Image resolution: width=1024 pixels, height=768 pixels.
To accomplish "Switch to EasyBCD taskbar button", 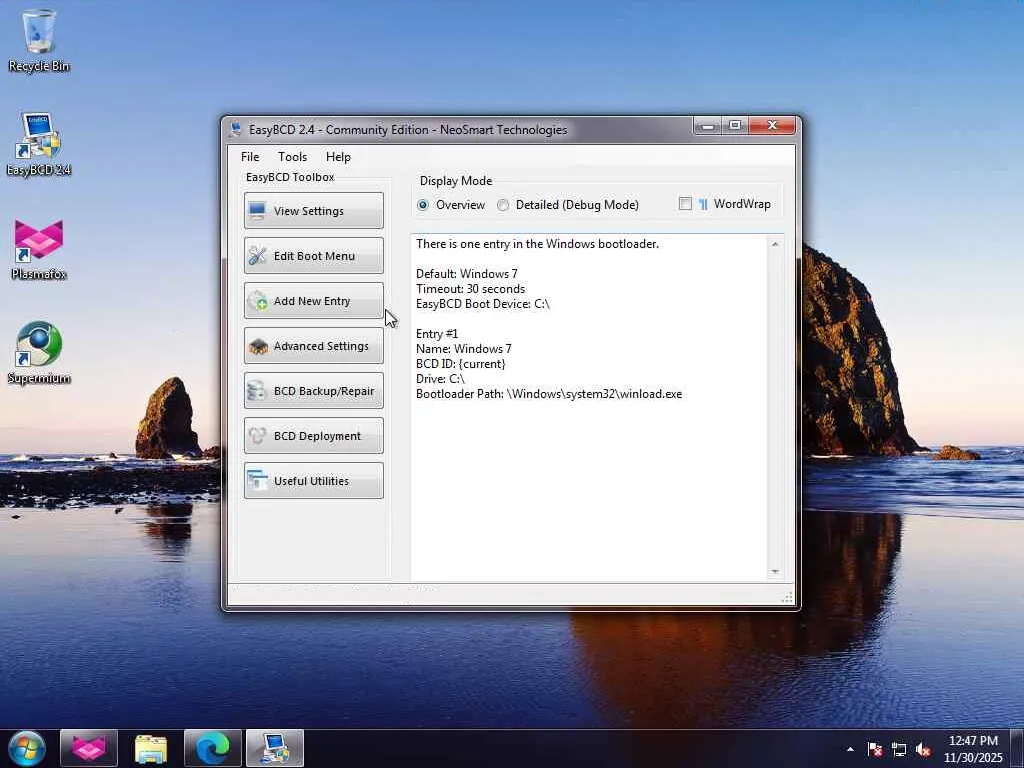I will [x=275, y=748].
